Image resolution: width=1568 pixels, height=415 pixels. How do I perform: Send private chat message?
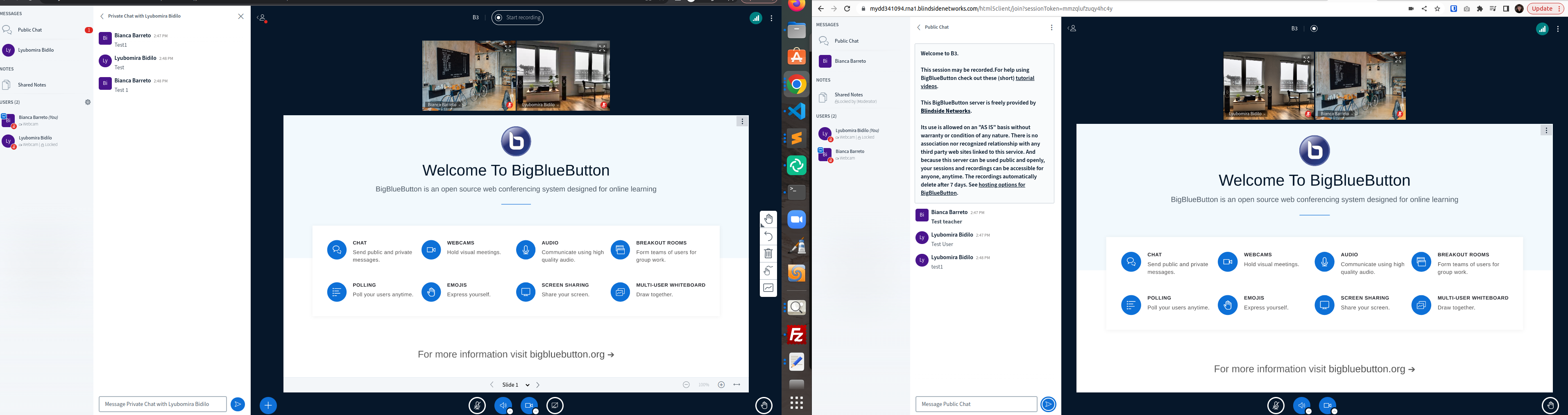click(x=238, y=404)
